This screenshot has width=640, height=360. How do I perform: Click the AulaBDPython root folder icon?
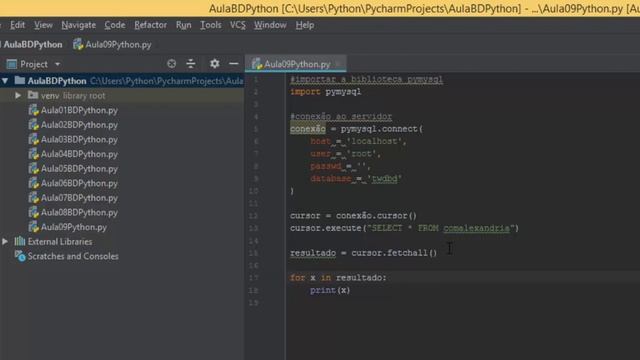(20, 80)
